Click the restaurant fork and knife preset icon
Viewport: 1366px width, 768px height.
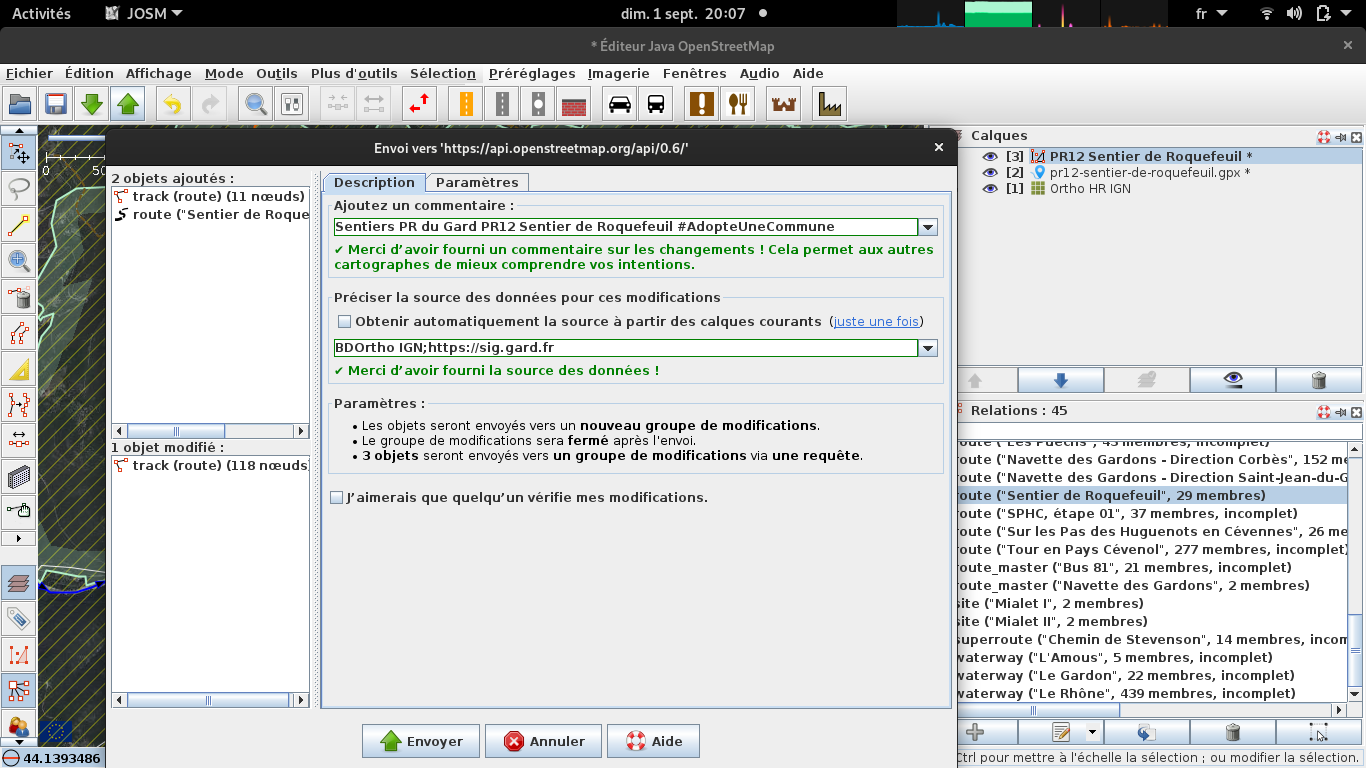point(738,104)
